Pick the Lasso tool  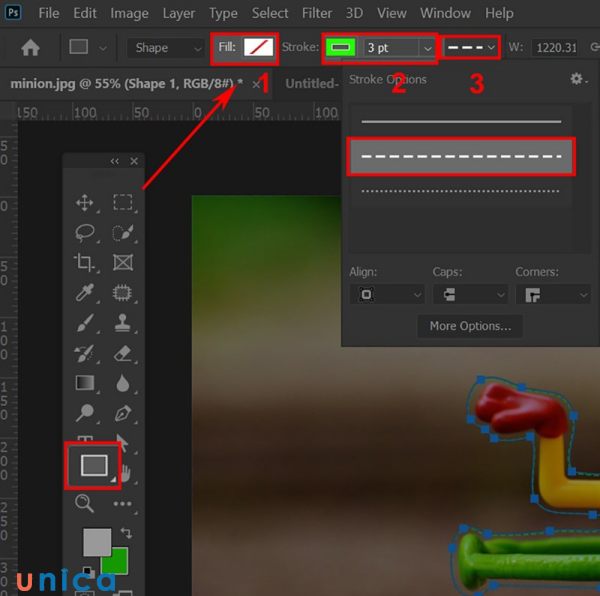85,233
